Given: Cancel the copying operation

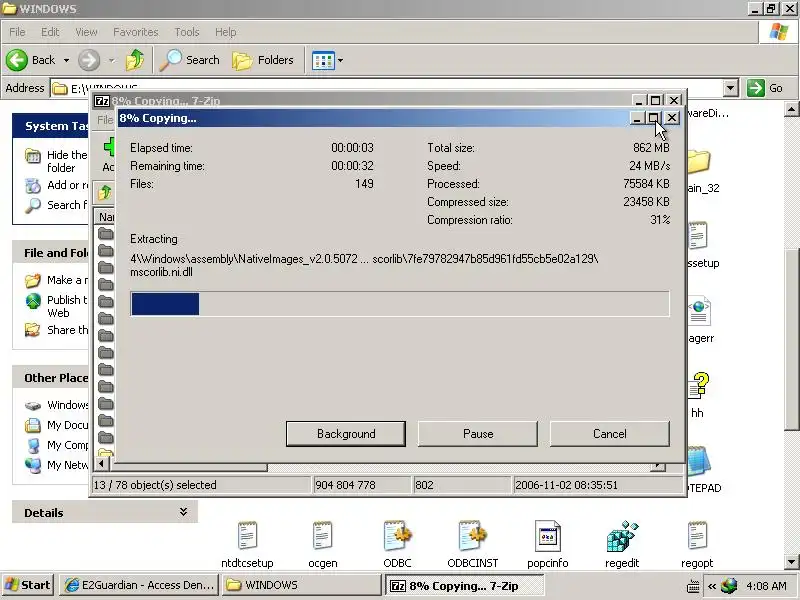Looking at the screenshot, I should (610, 434).
